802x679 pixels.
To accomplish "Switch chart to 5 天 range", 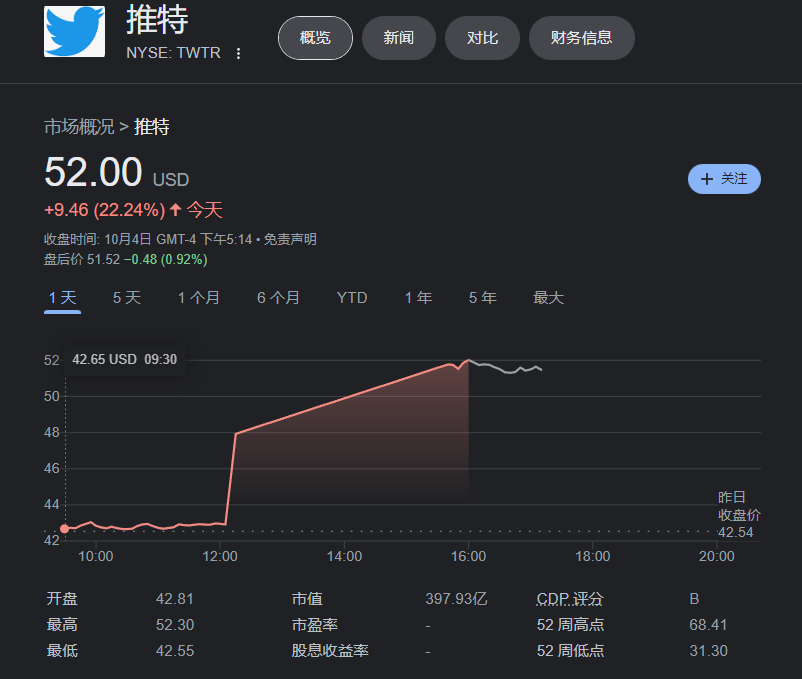I will coord(127,298).
